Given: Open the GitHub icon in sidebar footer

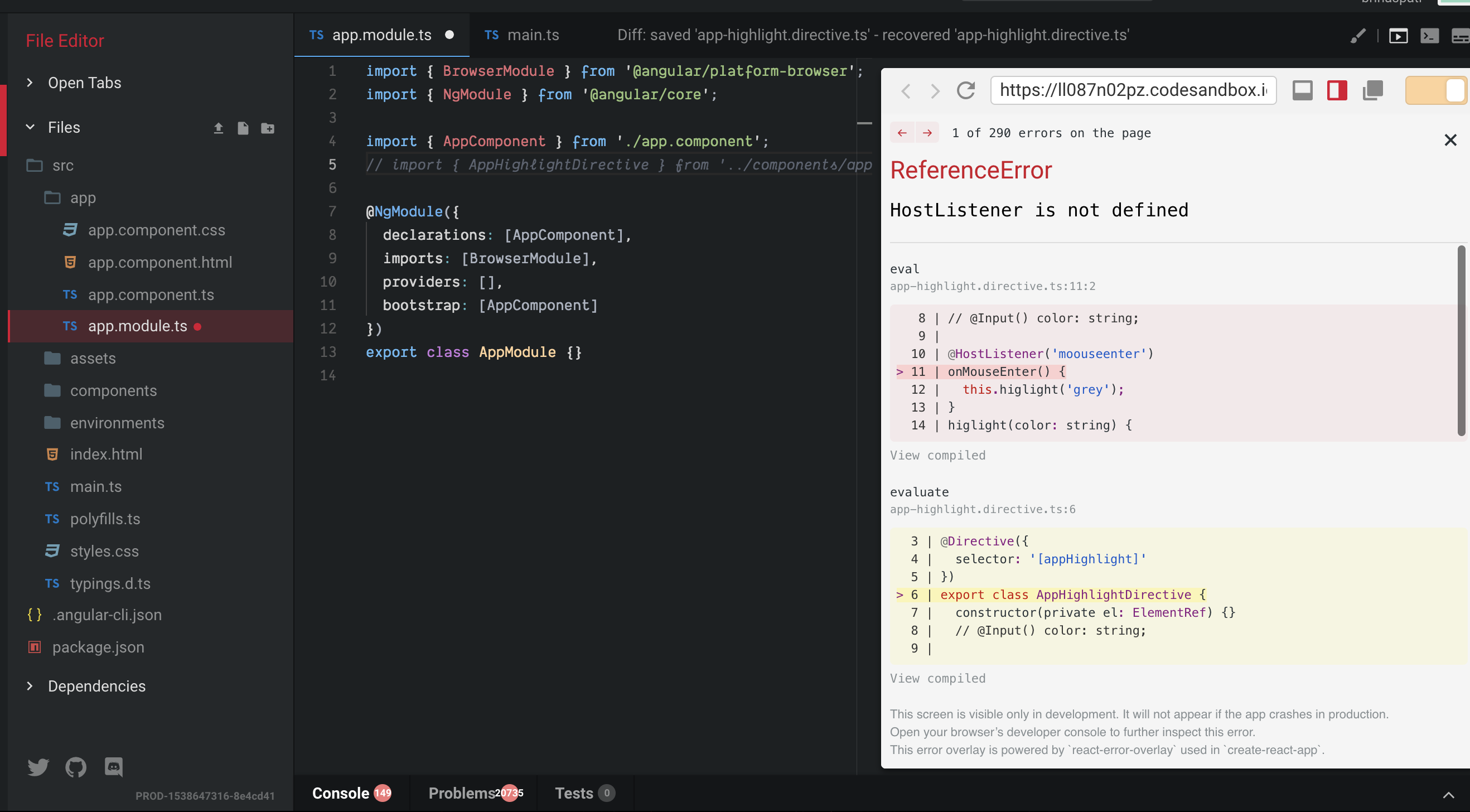Looking at the screenshot, I should 75,767.
